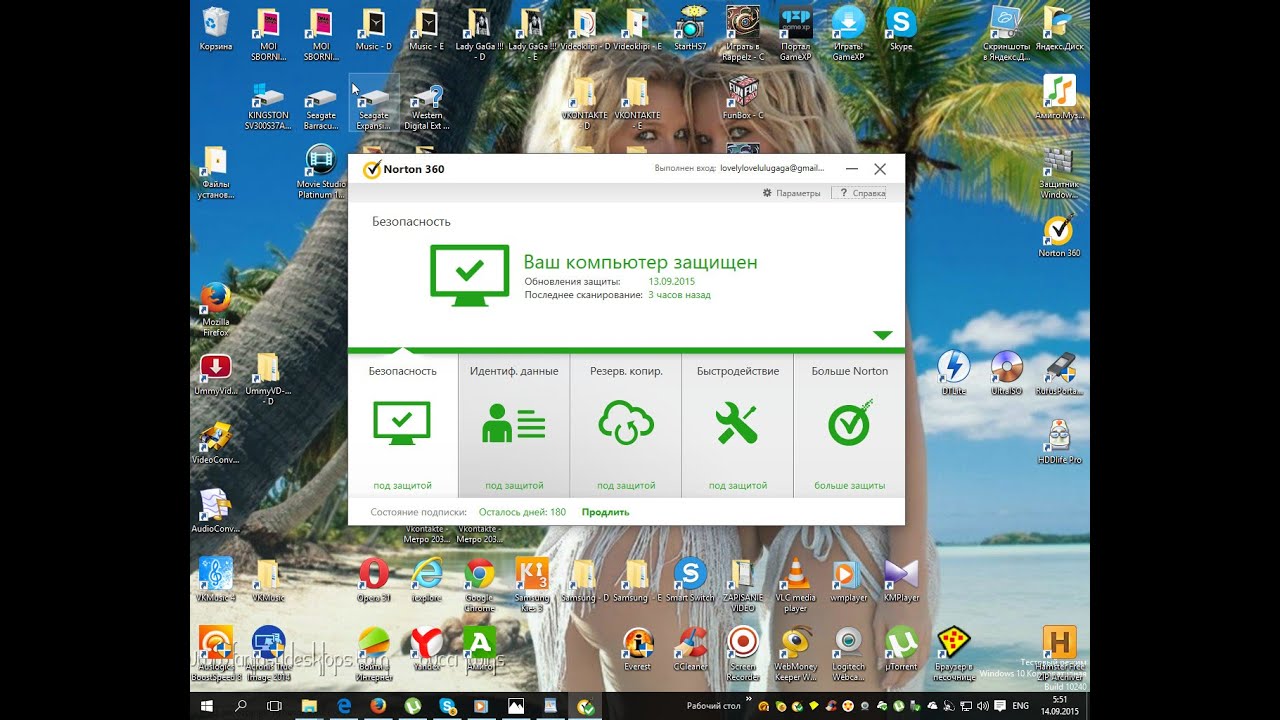This screenshot has width=1280, height=720.
Task: Select the Music - D folder
Action: [374, 30]
